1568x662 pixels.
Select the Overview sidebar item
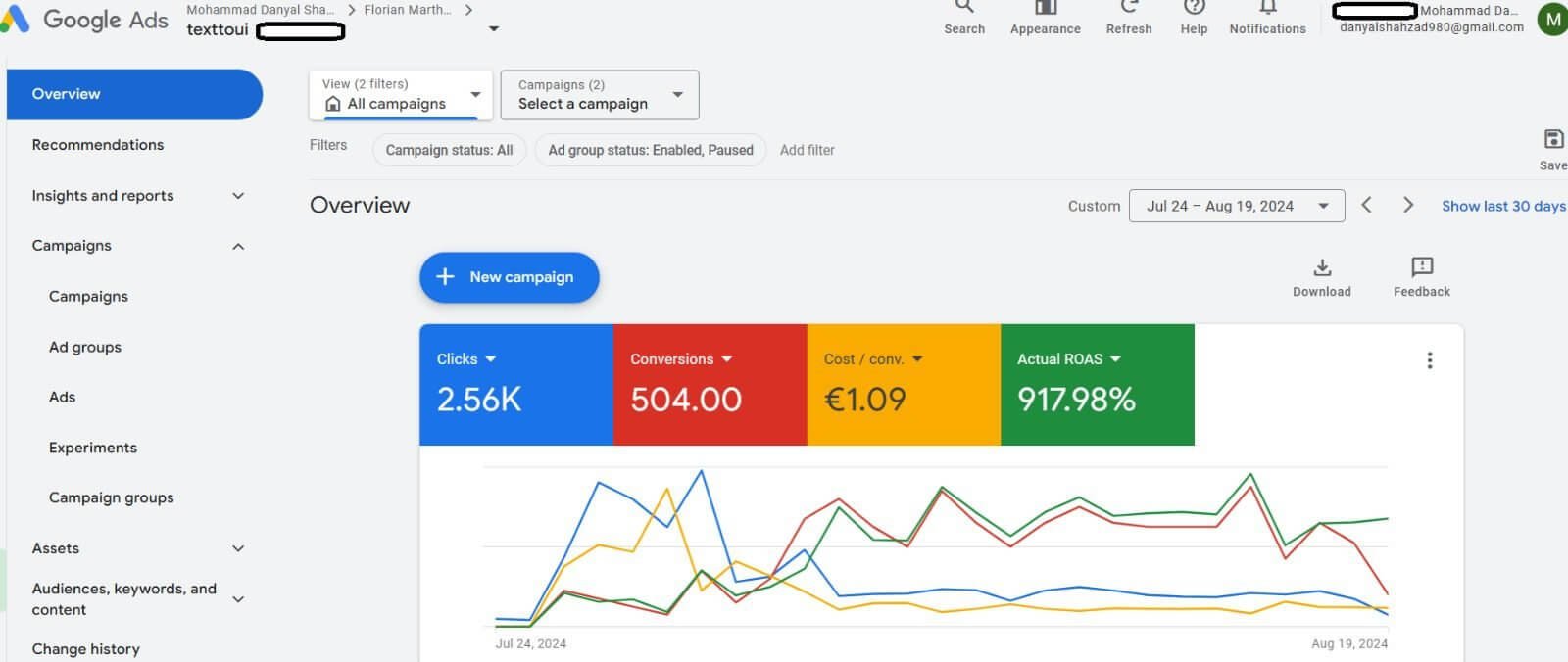(x=135, y=94)
